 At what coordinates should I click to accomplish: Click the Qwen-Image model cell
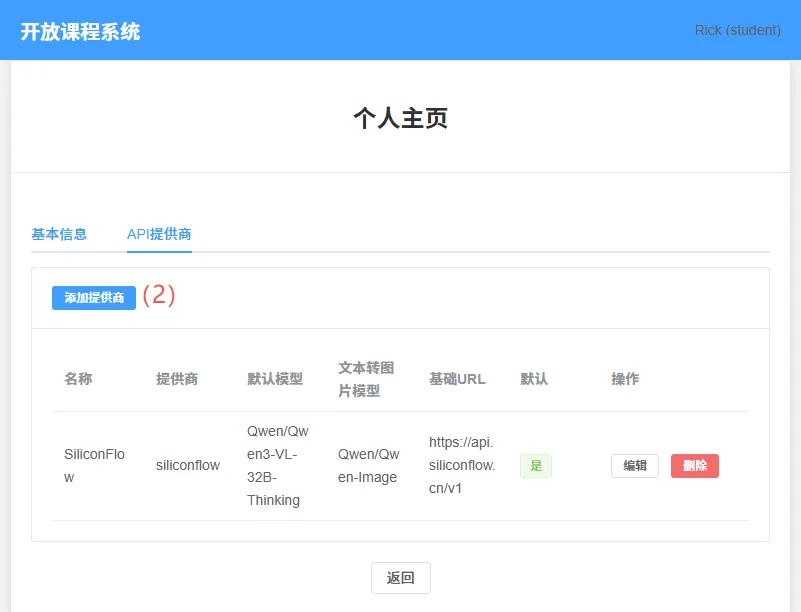[369, 466]
